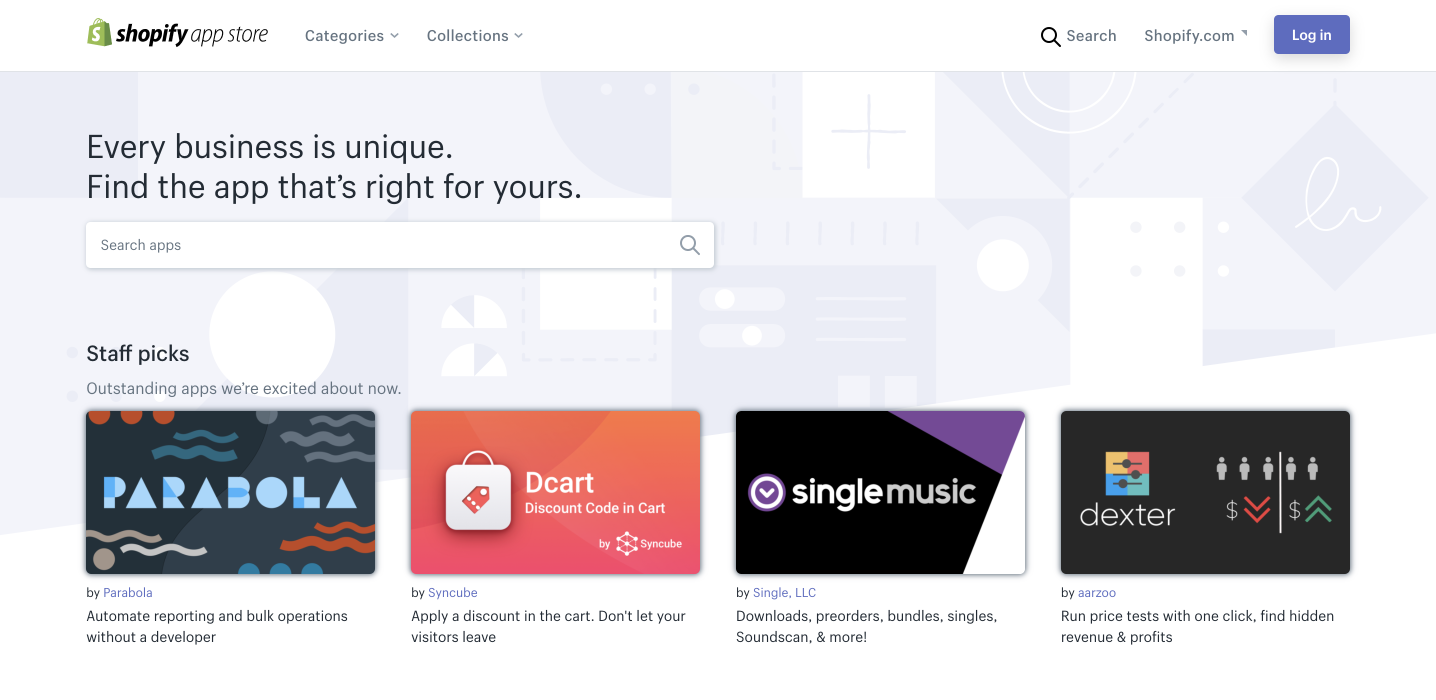Click the magnifier icon inside Search apps field
The width and height of the screenshot is (1436, 700).
pos(689,245)
